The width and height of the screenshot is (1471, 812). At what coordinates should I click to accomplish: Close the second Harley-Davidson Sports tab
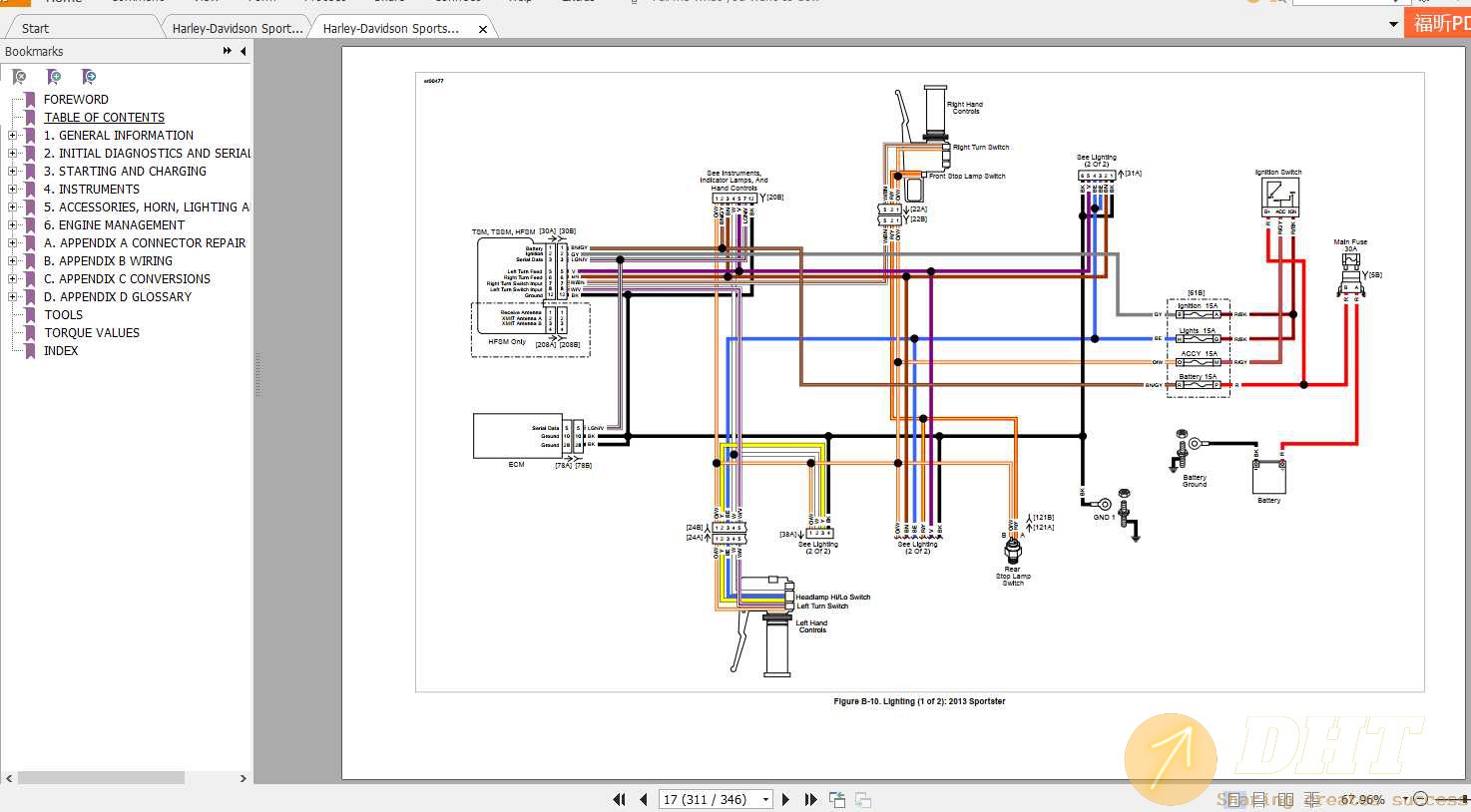483,29
